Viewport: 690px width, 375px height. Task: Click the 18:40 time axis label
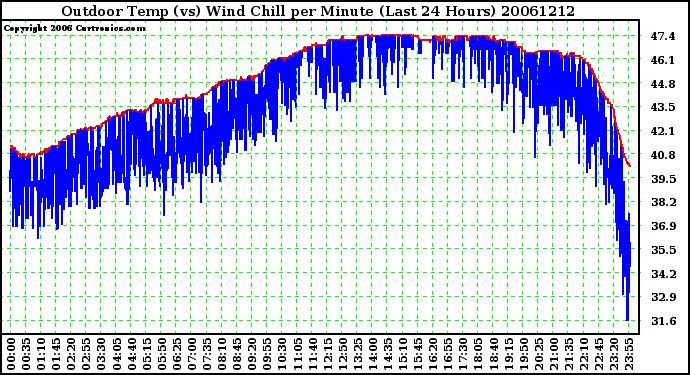point(493,354)
